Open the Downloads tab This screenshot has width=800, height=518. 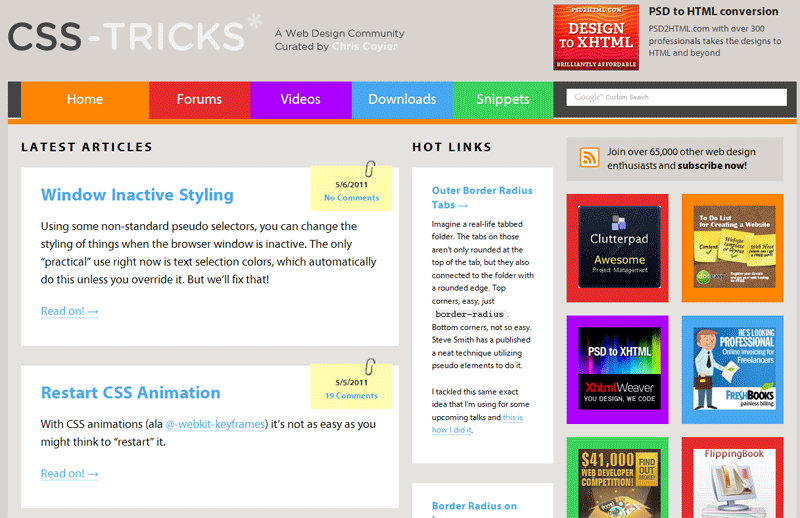tap(402, 99)
